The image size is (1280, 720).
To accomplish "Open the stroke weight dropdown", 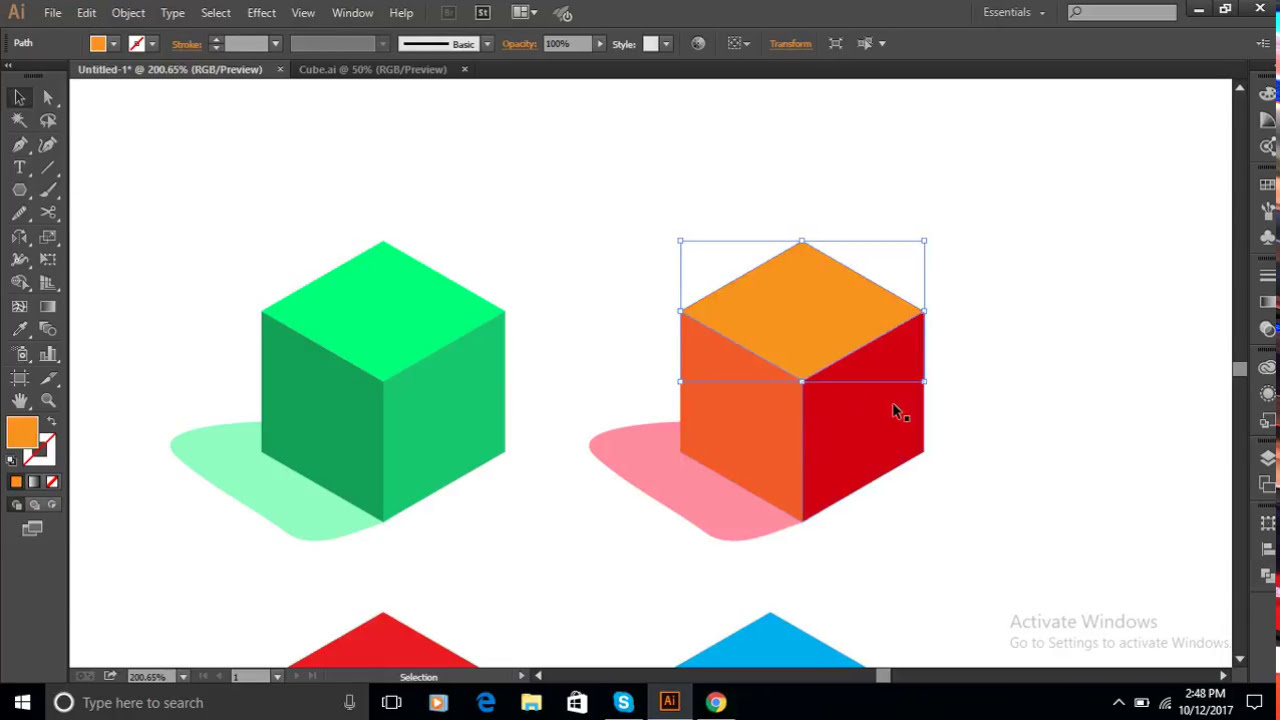I will [275, 44].
